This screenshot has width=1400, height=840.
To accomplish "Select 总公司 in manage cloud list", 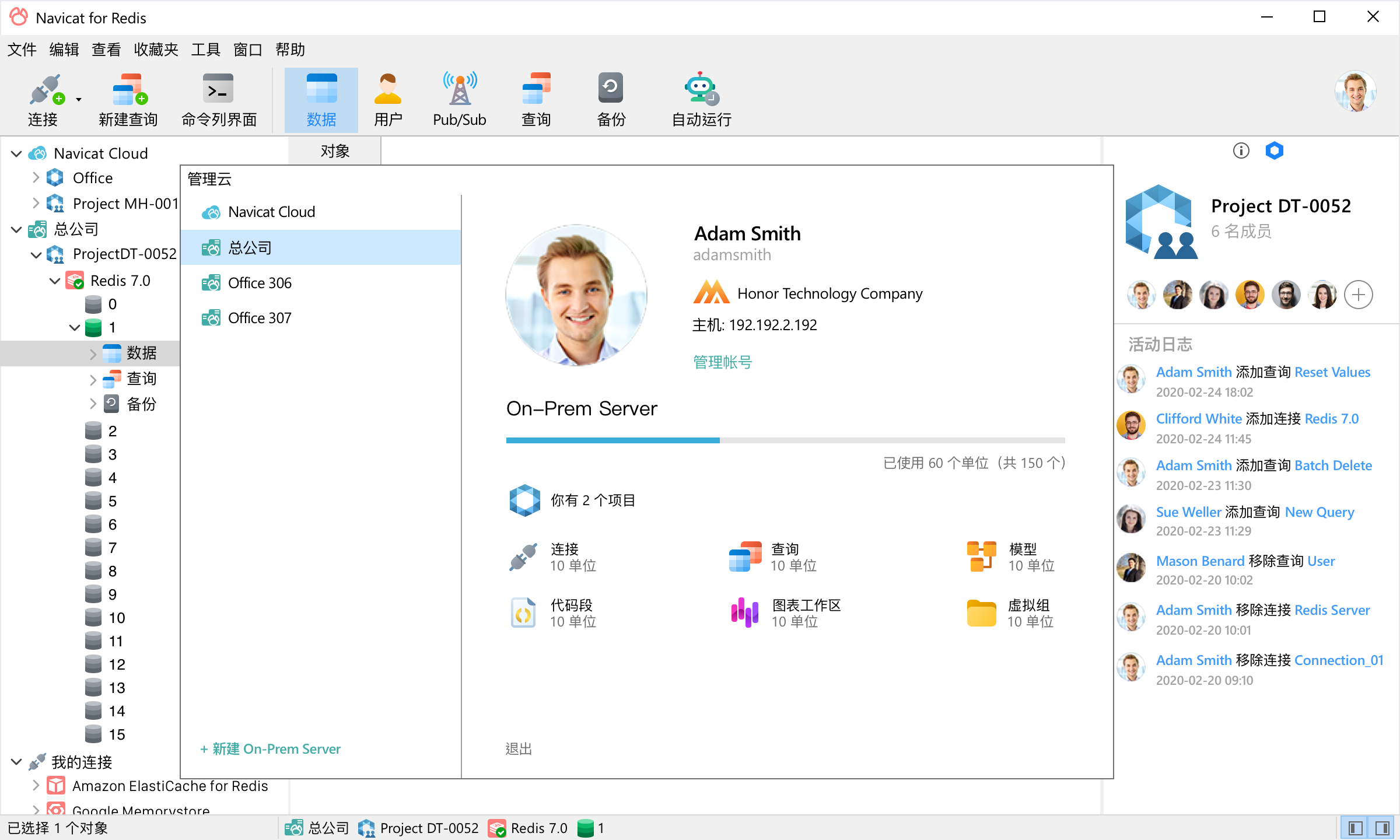I will 321,247.
